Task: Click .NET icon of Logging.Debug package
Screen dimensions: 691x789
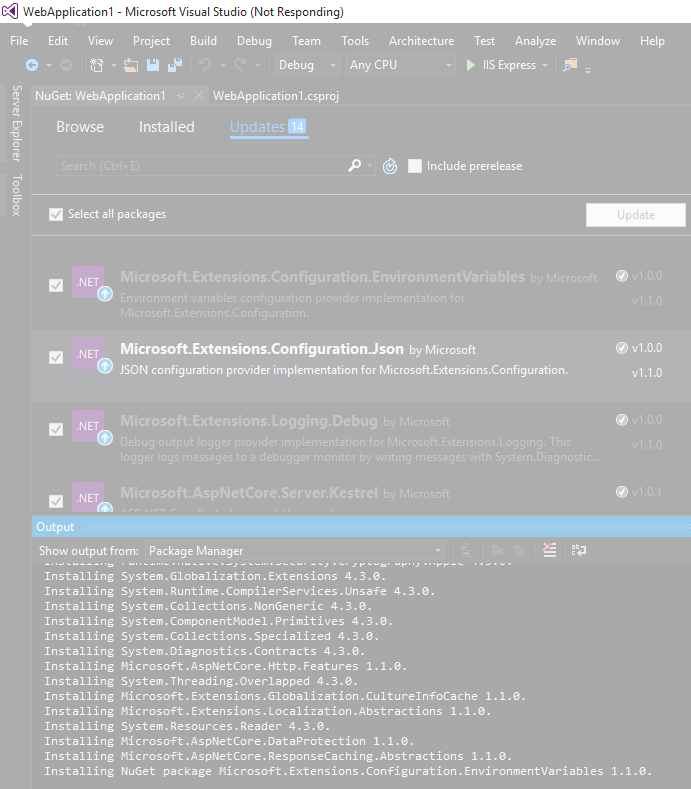Action: point(88,426)
